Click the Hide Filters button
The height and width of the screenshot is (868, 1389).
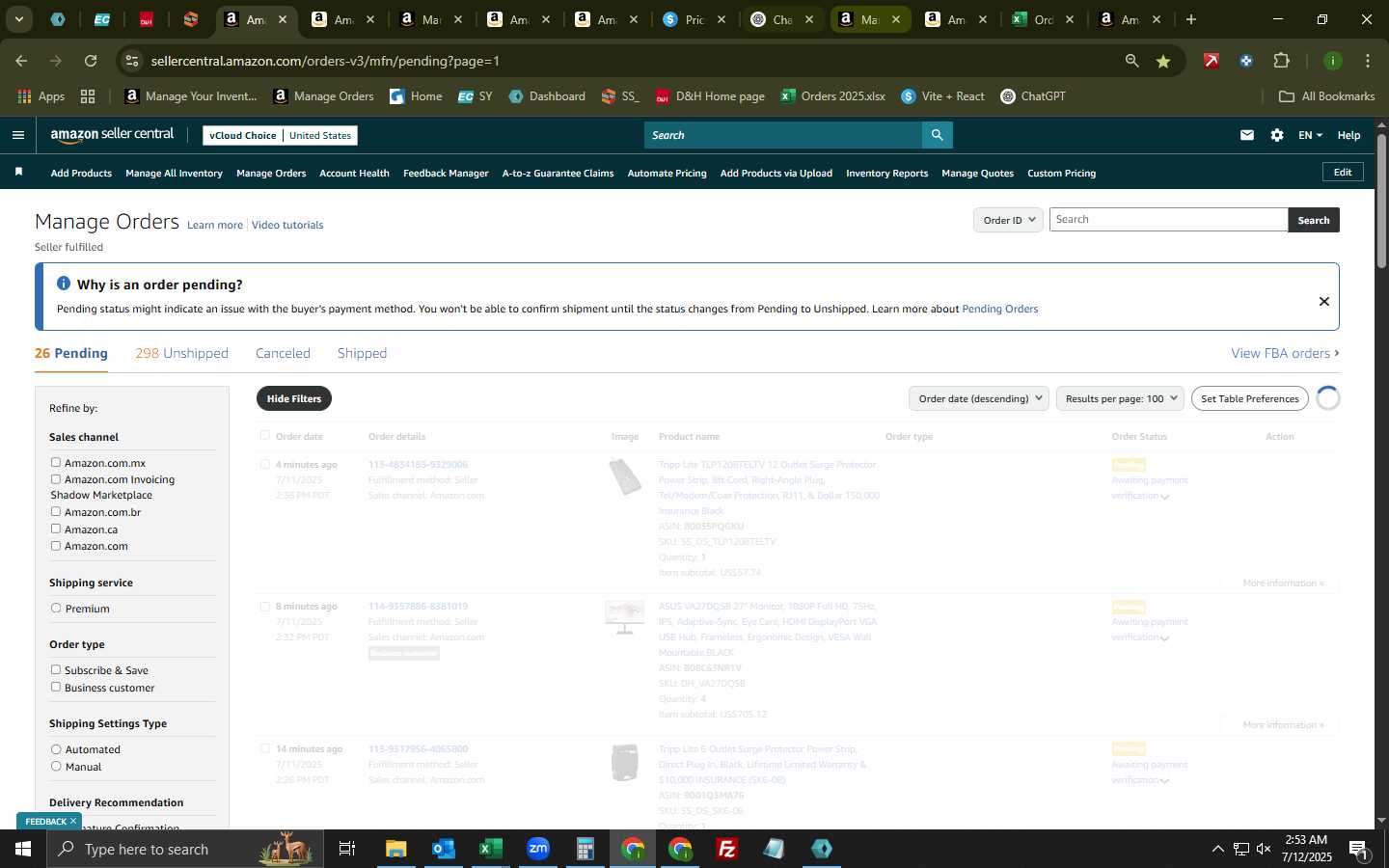[x=294, y=398]
